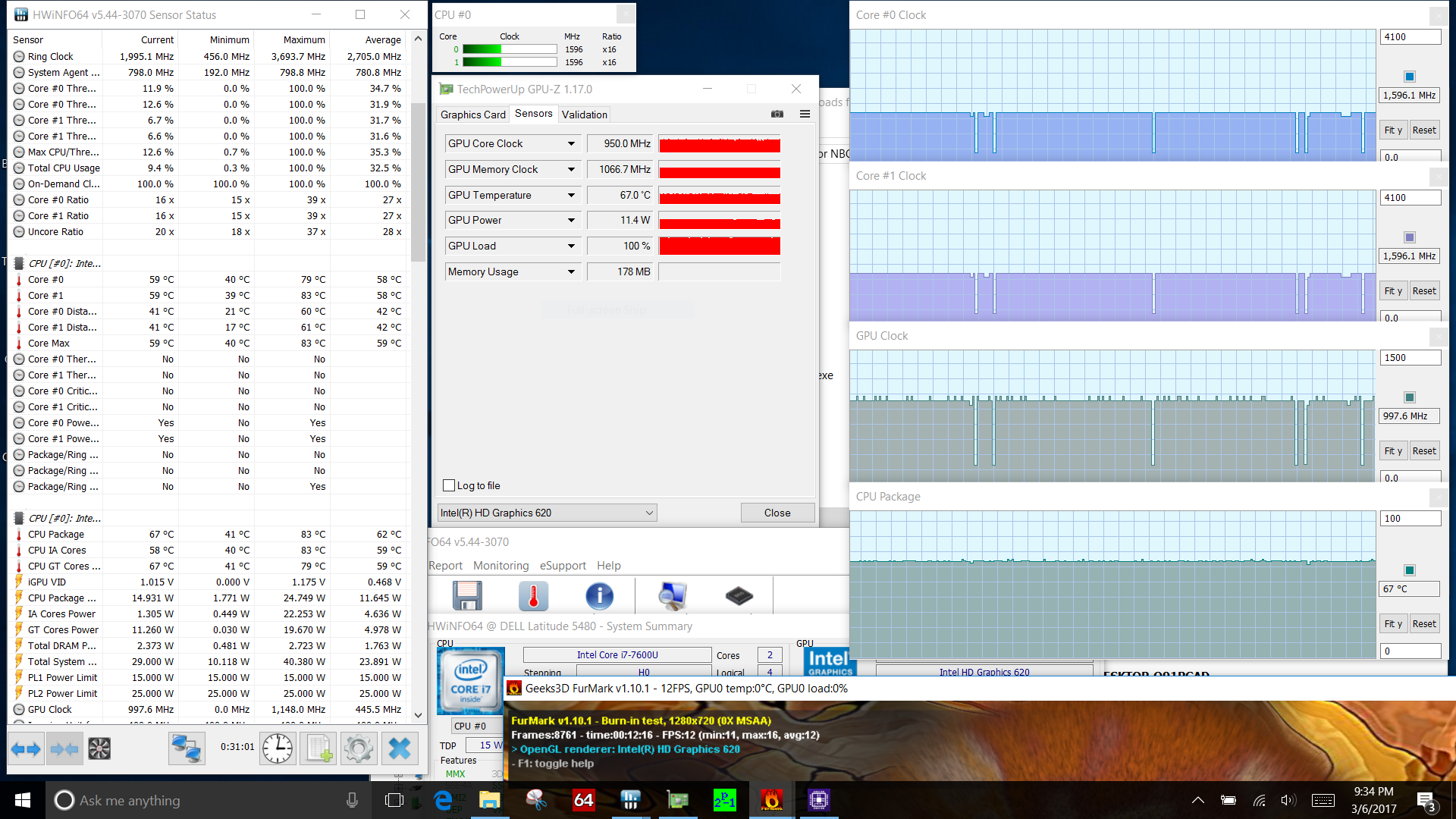Reset the elapsed time clock icon
The width and height of the screenshot is (1456, 819).
point(278,749)
